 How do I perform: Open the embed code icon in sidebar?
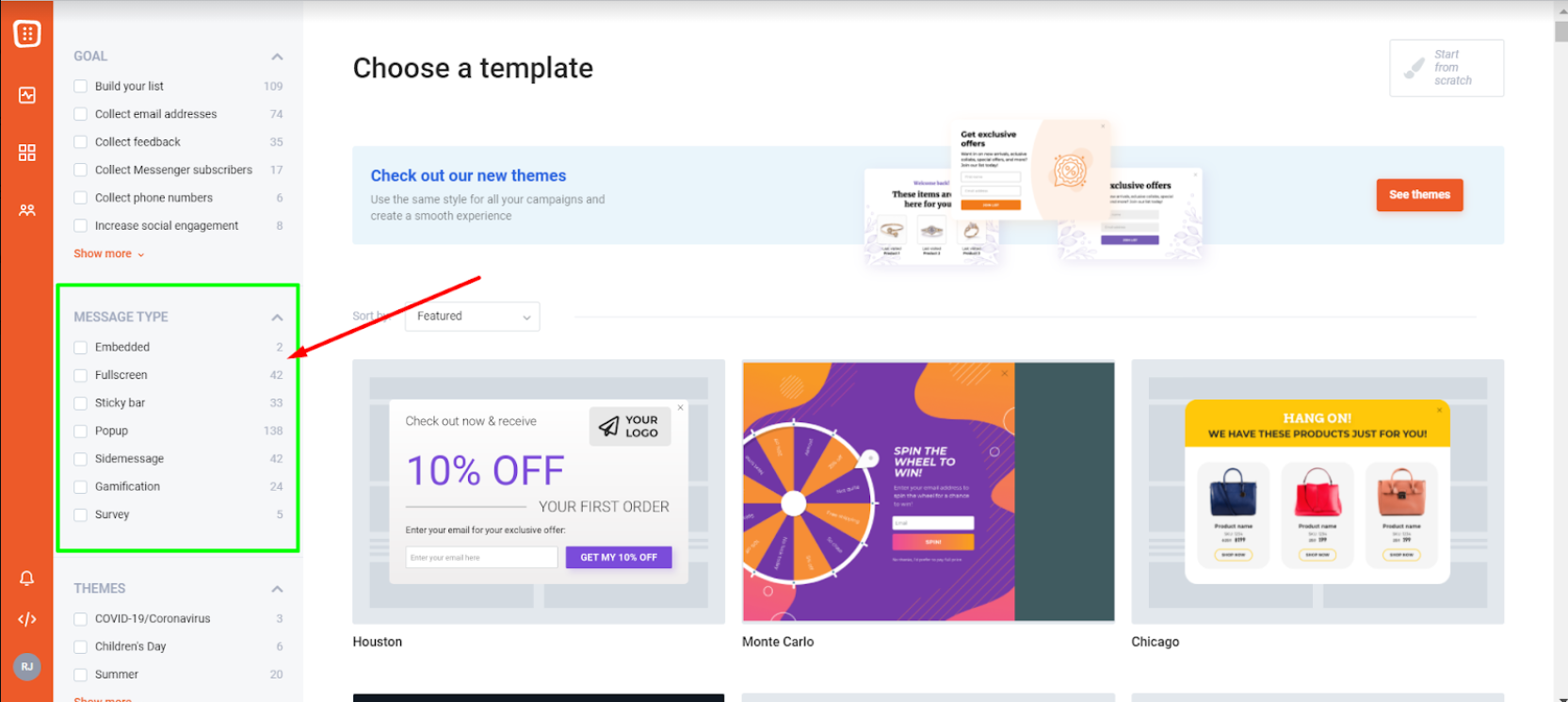pyautogui.click(x=27, y=619)
